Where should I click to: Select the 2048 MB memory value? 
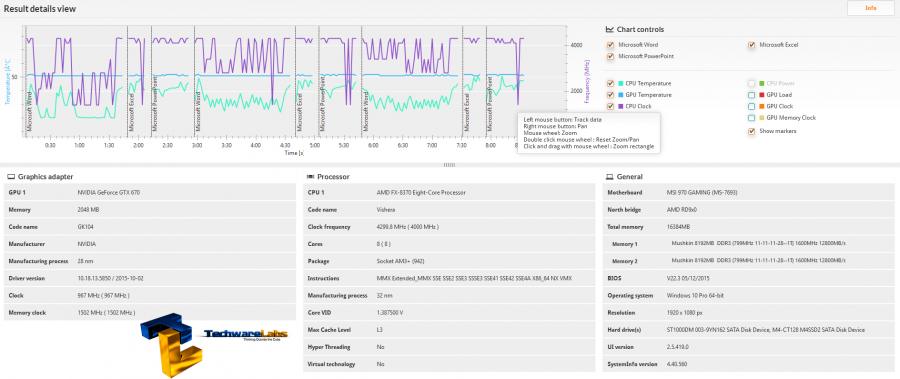pos(88,210)
